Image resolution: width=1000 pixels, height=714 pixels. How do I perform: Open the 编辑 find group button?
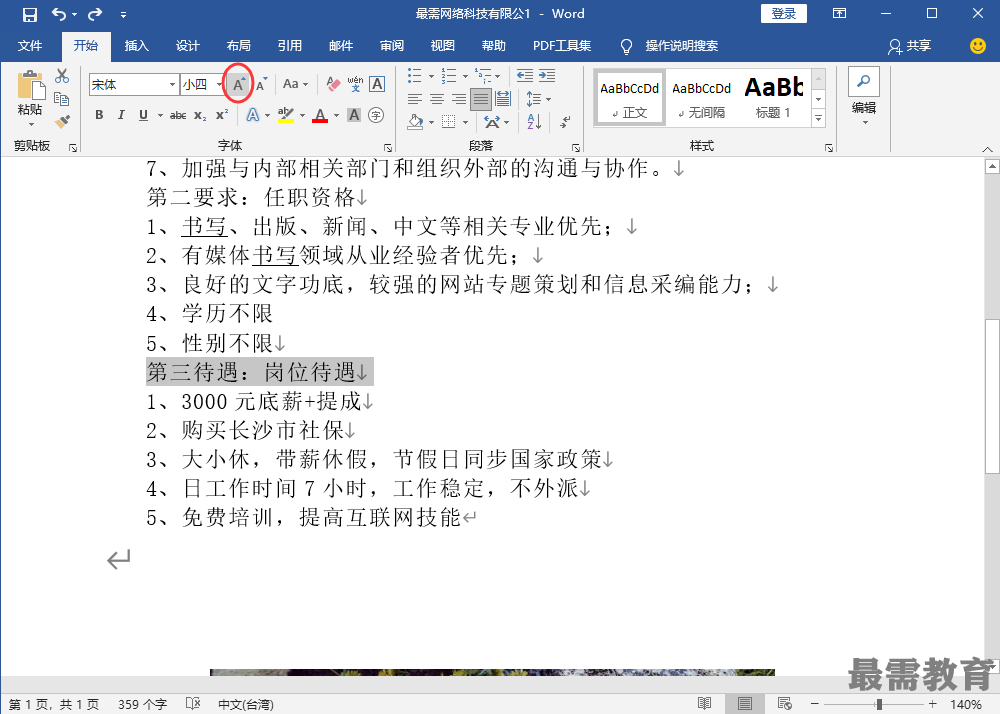pos(864,96)
